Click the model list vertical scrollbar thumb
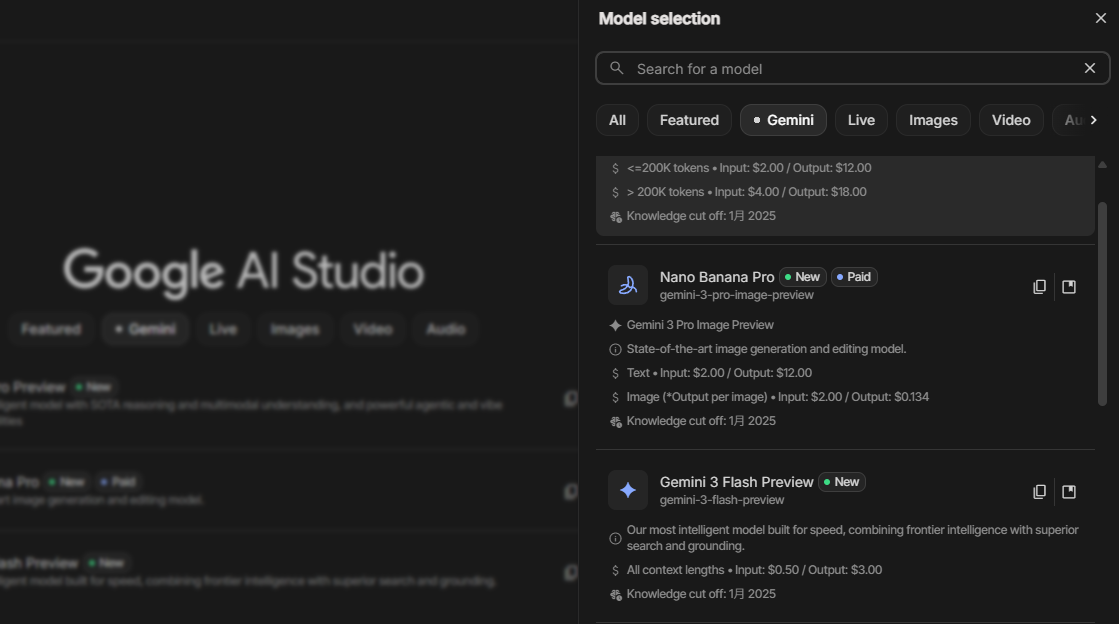Viewport: 1119px width, 624px height. [1102, 300]
